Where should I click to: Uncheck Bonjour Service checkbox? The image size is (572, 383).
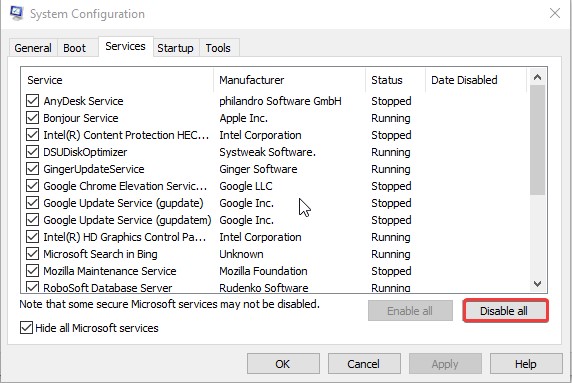[32, 118]
